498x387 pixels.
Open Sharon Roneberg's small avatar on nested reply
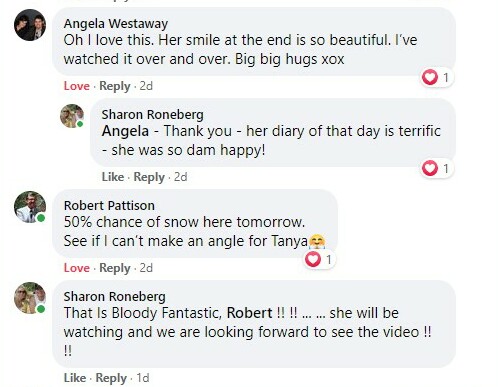click(x=72, y=116)
